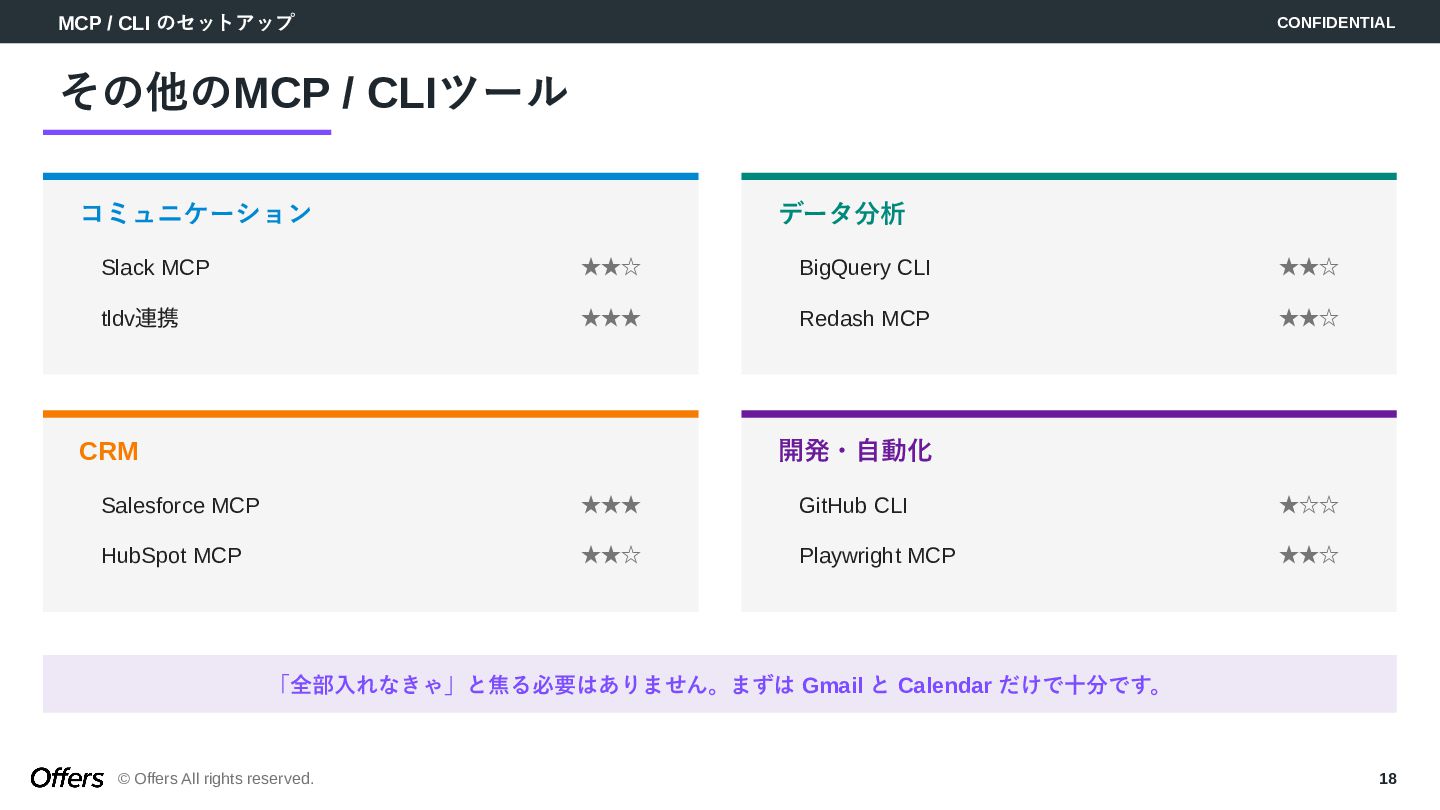
Task: Click the star rating beside Slack MCP
Action: 611,267
